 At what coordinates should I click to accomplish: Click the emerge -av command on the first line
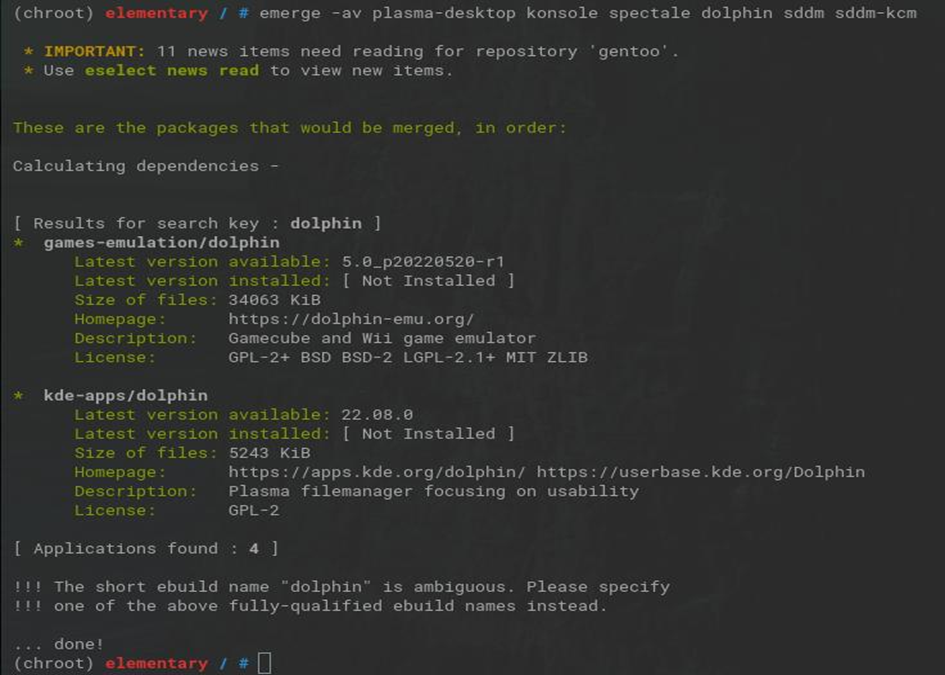[x=587, y=13]
